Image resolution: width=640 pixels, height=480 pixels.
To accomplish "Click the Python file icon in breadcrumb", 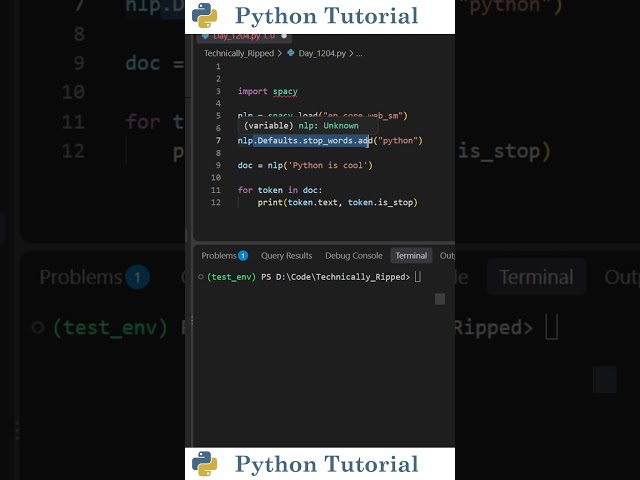I will (x=291, y=53).
